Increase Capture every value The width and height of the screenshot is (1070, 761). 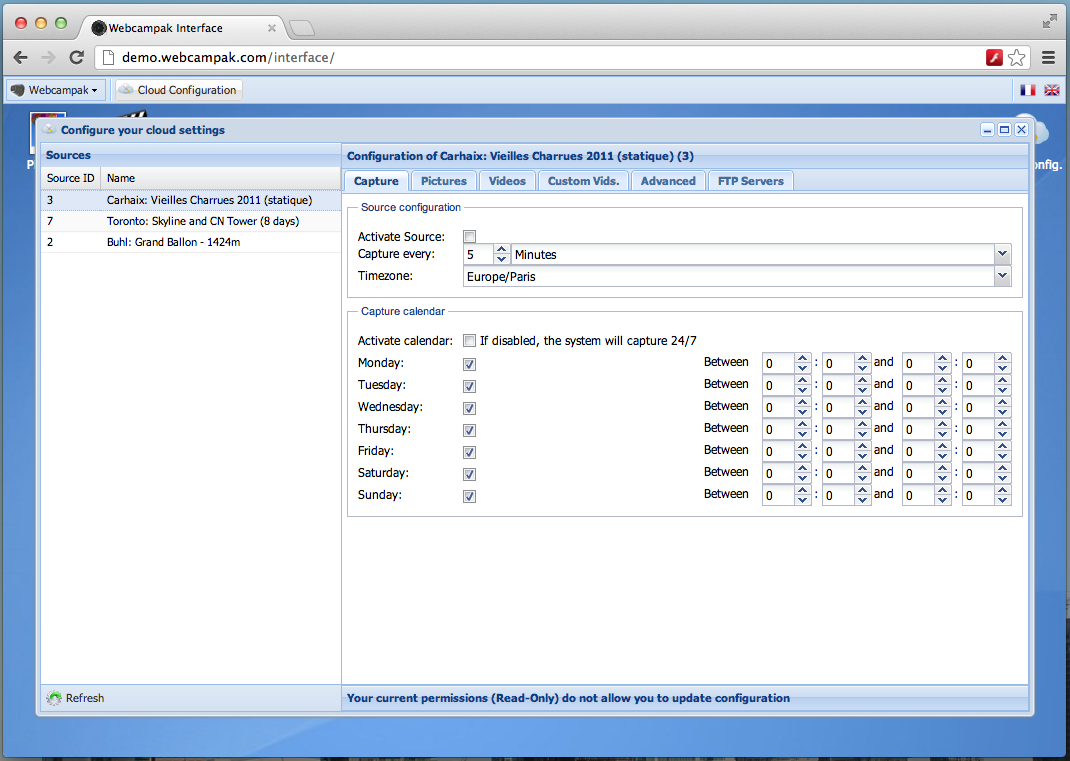502,250
